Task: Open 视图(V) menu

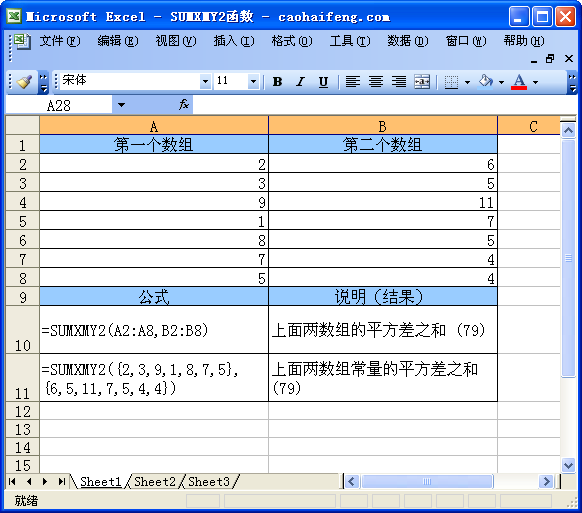Action: click(x=176, y=41)
